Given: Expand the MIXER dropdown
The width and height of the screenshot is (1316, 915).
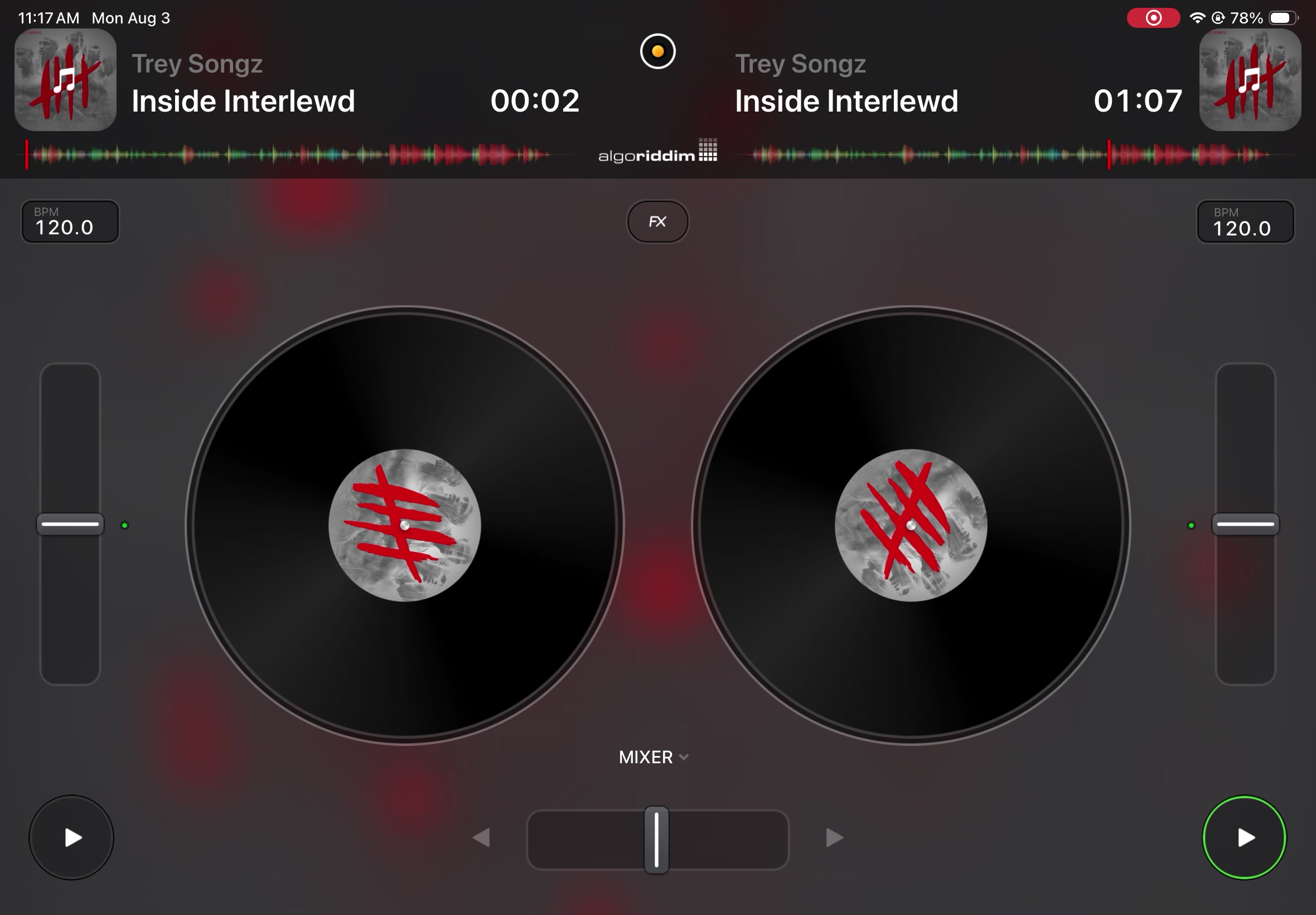Looking at the screenshot, I should pos(654,757).
